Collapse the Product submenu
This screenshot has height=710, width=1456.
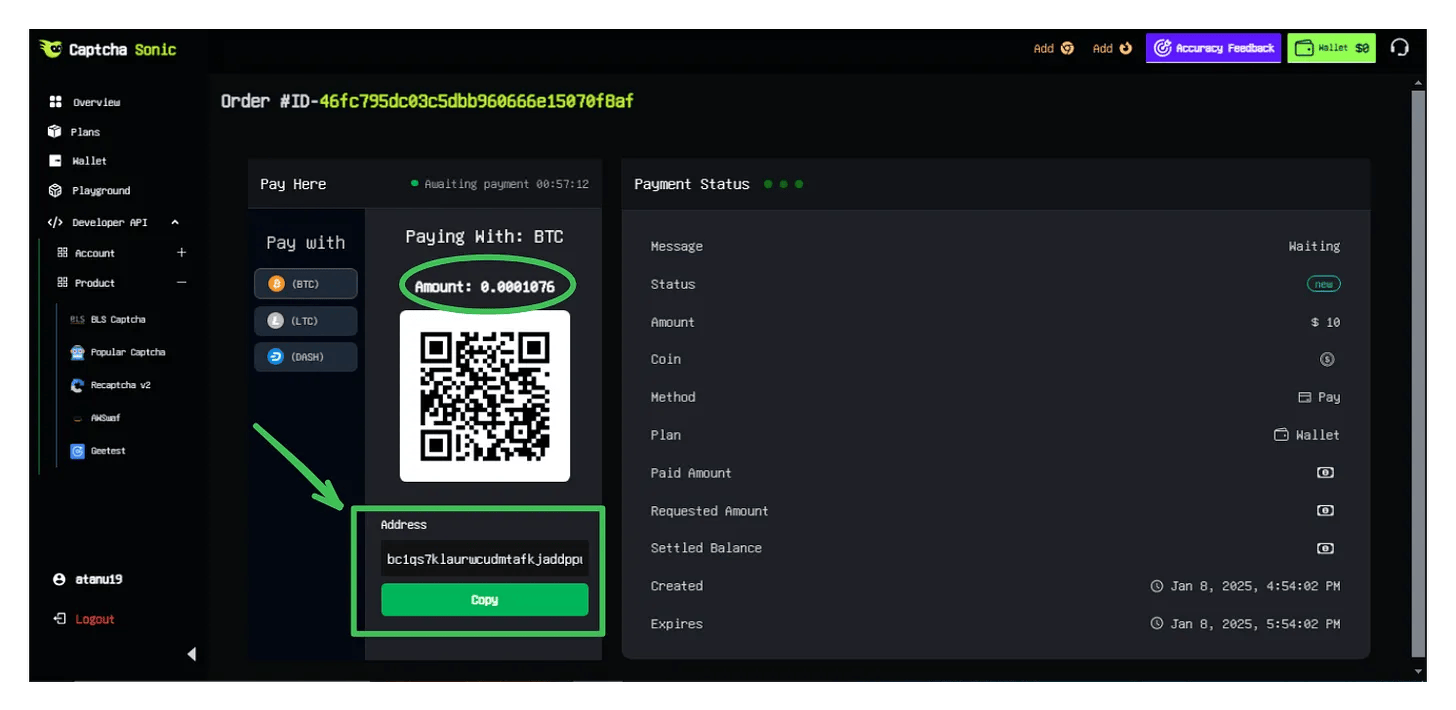[x=181, y=283]
